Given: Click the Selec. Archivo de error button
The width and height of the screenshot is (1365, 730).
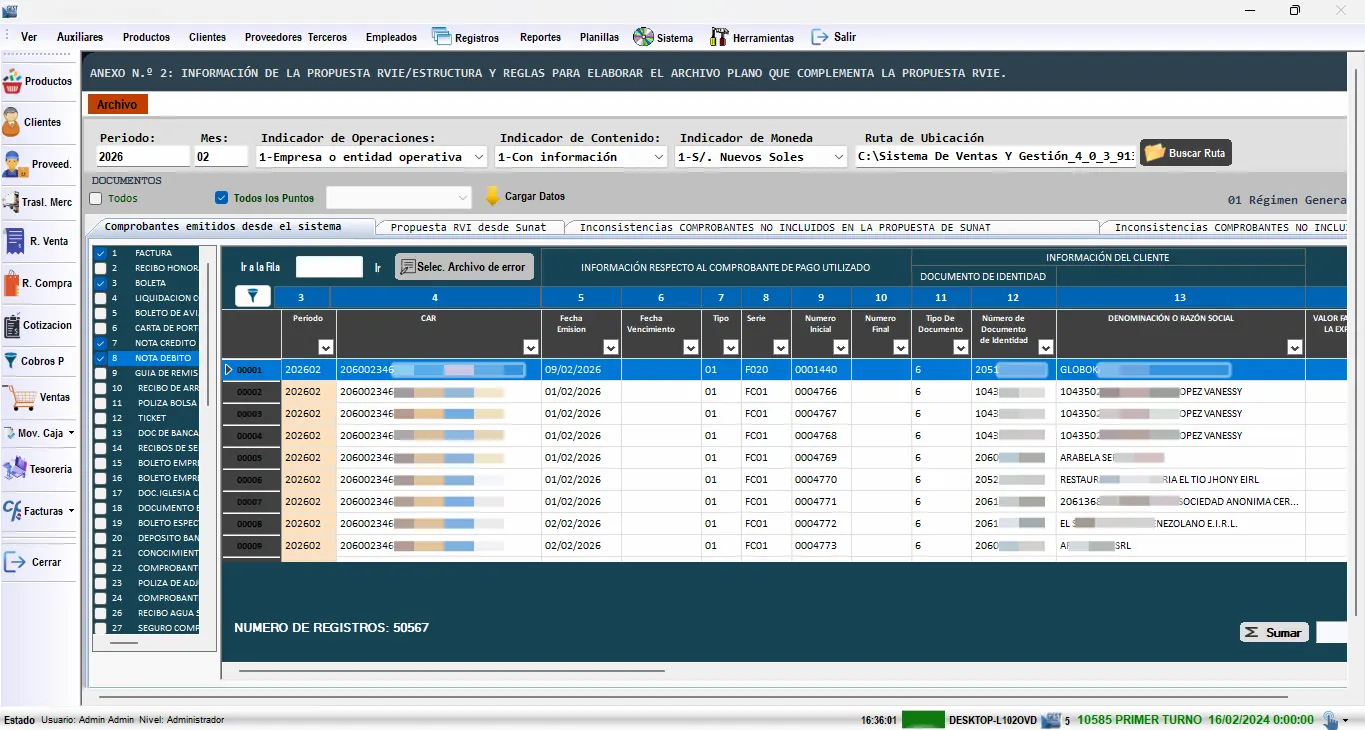Looking at the screenshot, I should click(x=465, y=267).
